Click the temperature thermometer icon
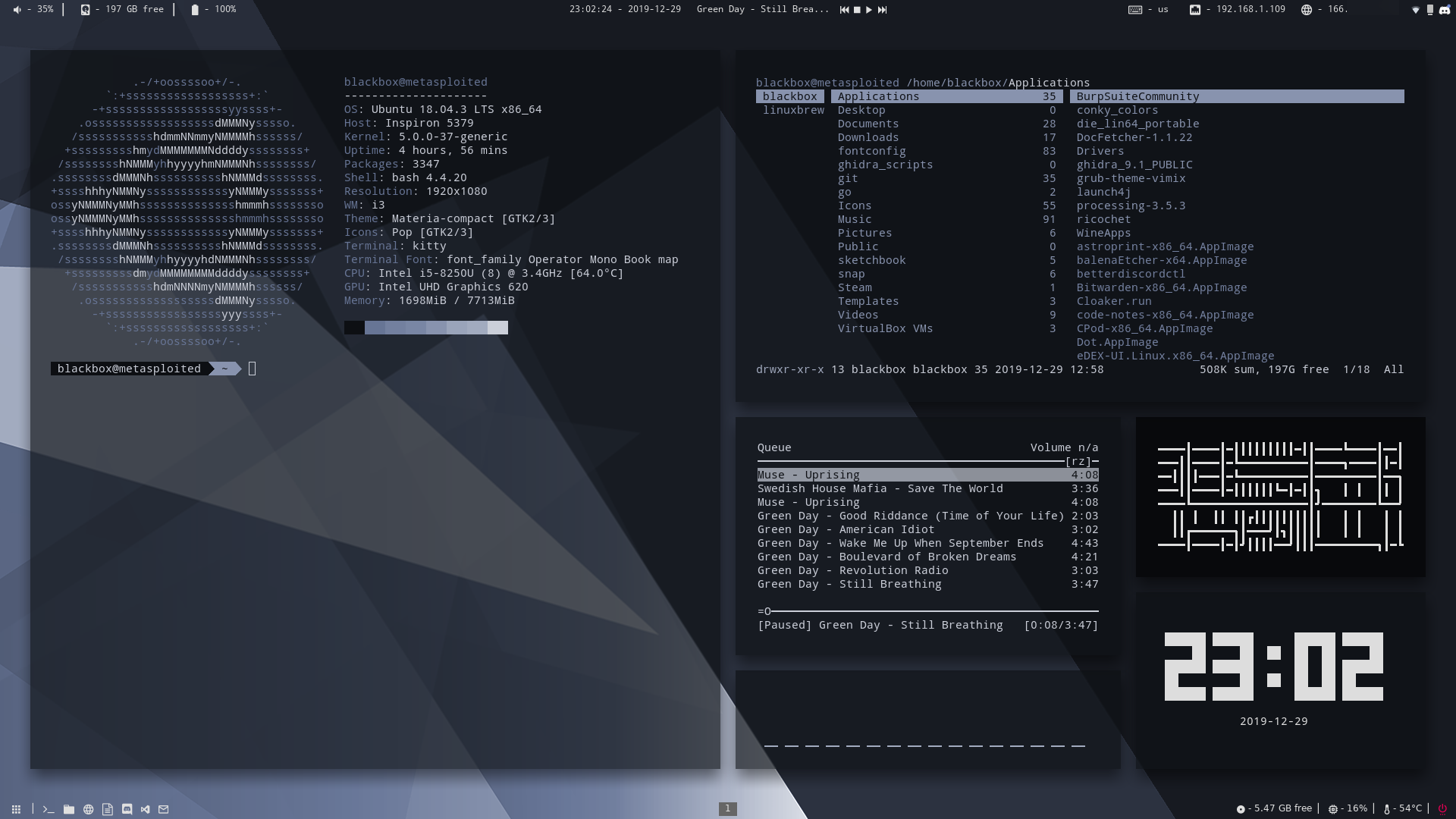 1387,809
